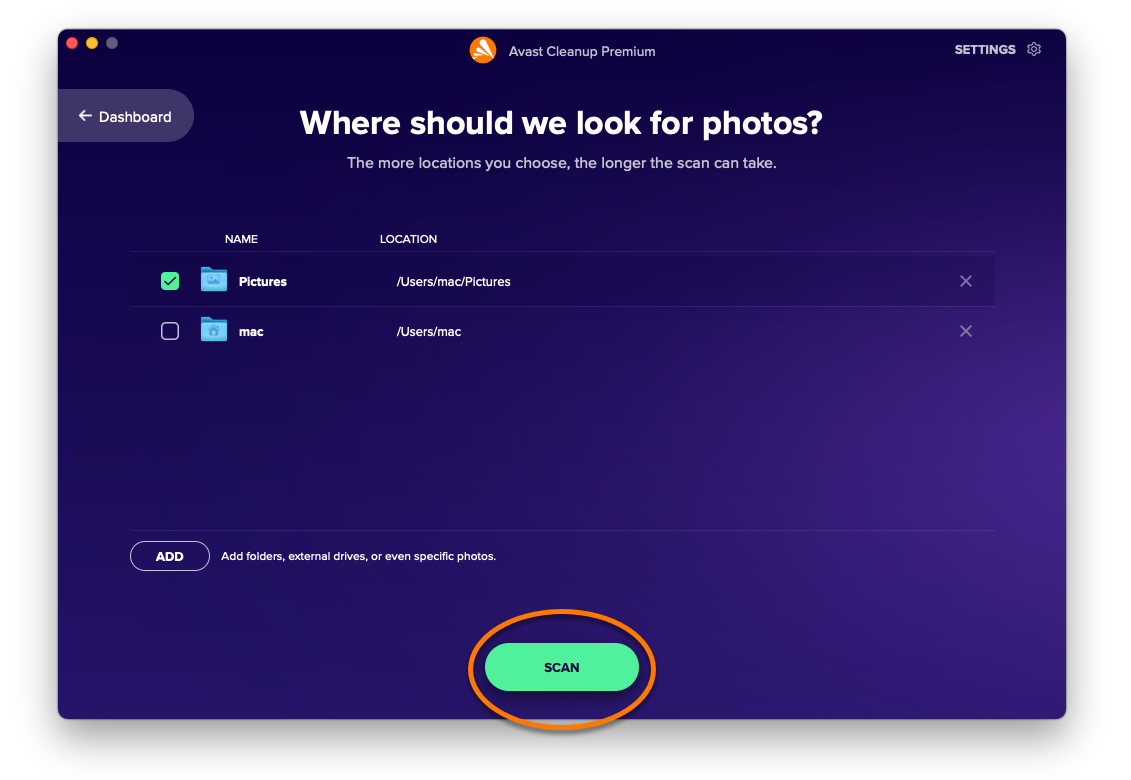Click the Avast logo icon
Screen dimensions: 1131x780
[483, 51]
